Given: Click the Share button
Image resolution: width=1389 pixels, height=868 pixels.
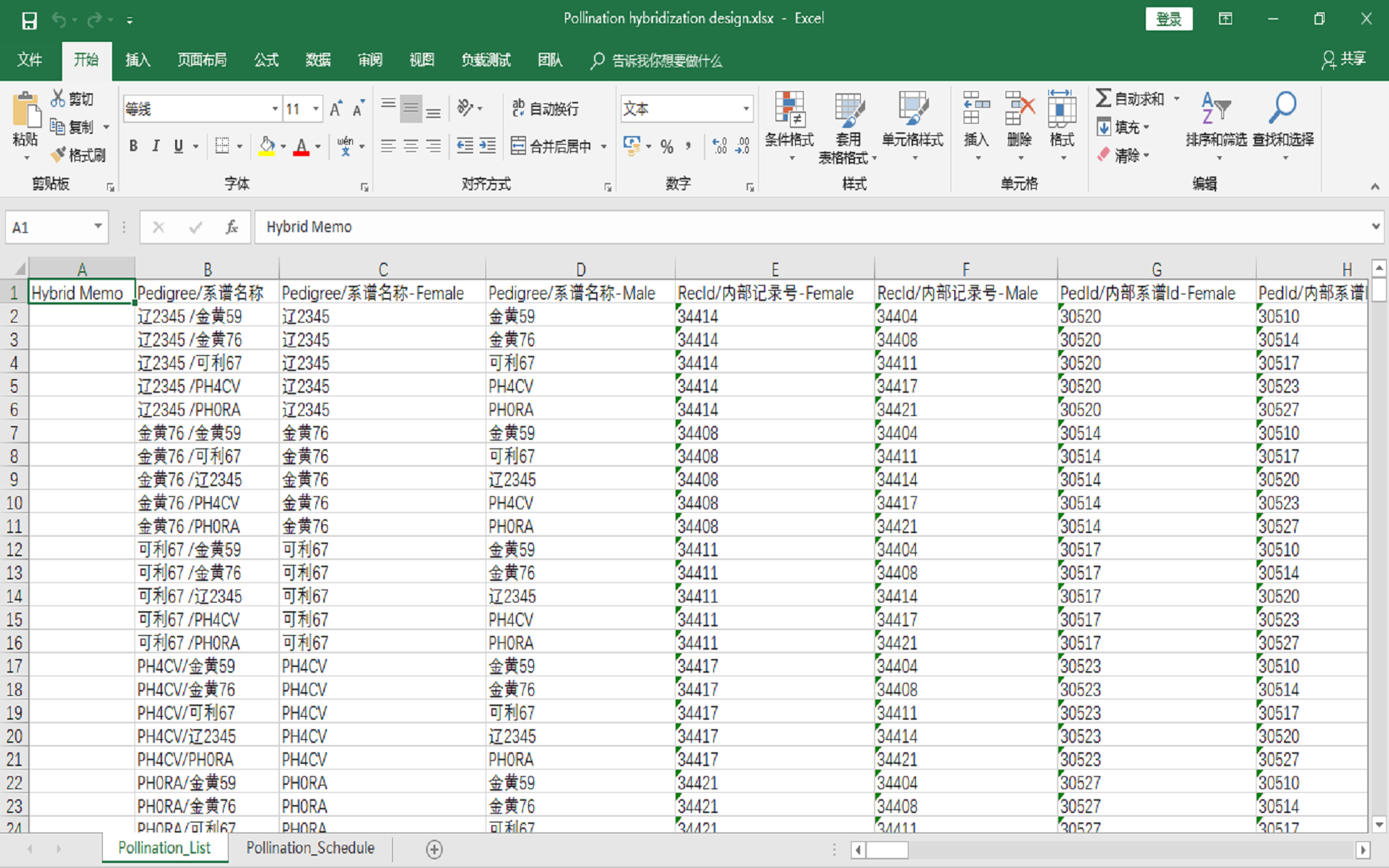Looking at the screenshot, I should (1344, 60).
